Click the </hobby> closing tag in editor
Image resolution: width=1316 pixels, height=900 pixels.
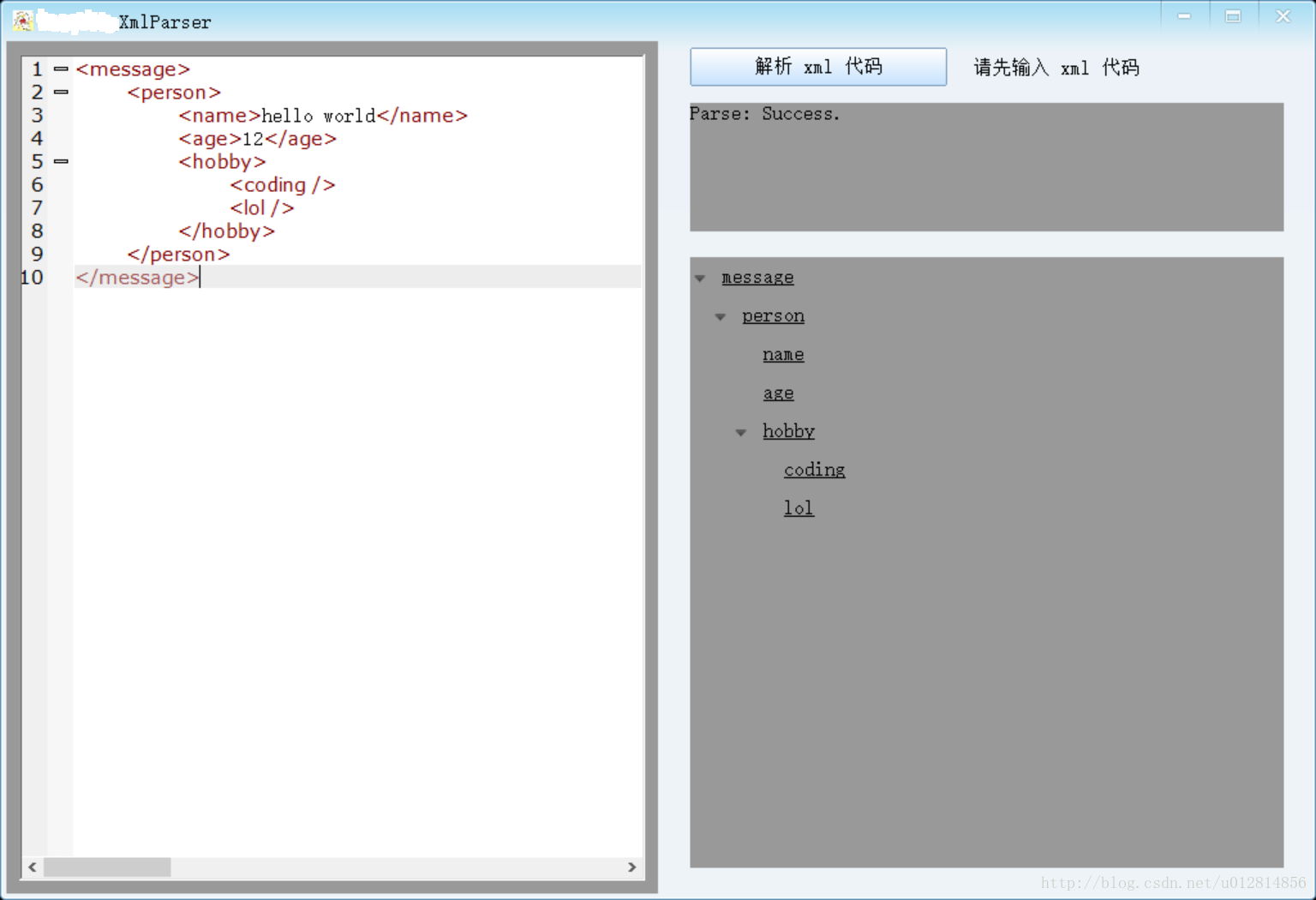click(226, 231)
